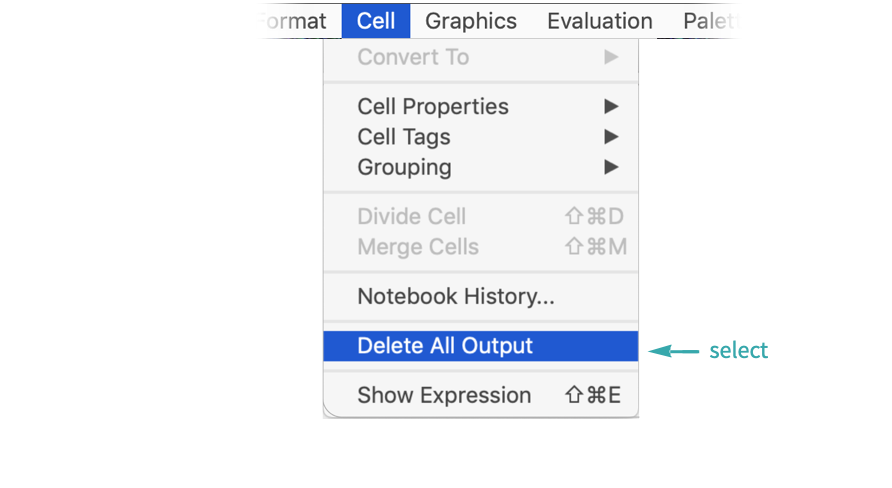The height and width of the screenshot is (488, 892).
Task: Choose Show Expression menu item
Action: click(x=444, y=395)
